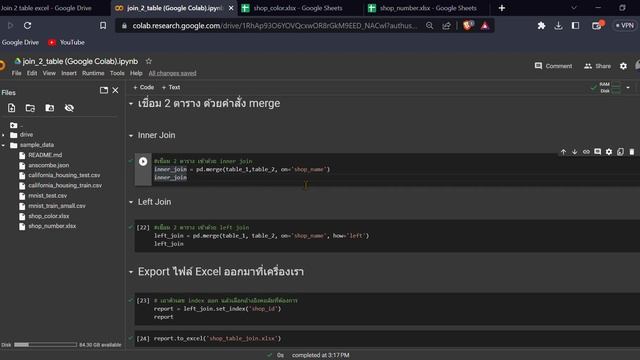Select shop_color.xlsx file

(x=49, y=216)
